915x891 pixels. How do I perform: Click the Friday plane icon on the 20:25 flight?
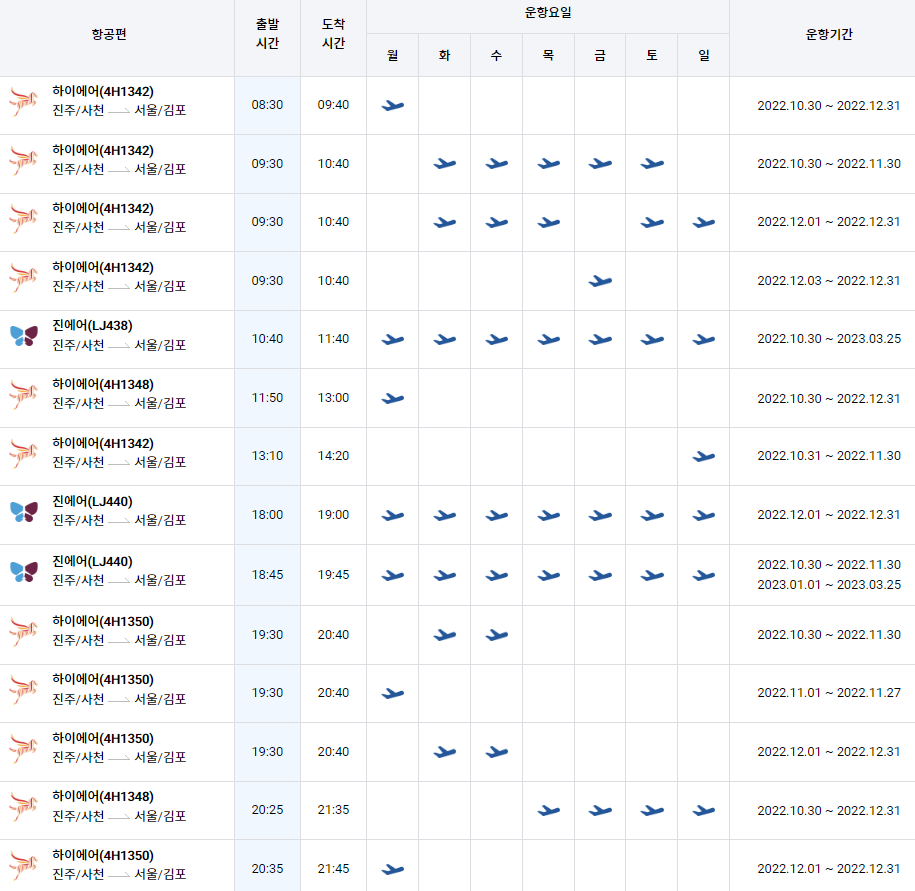click(600, 810)
